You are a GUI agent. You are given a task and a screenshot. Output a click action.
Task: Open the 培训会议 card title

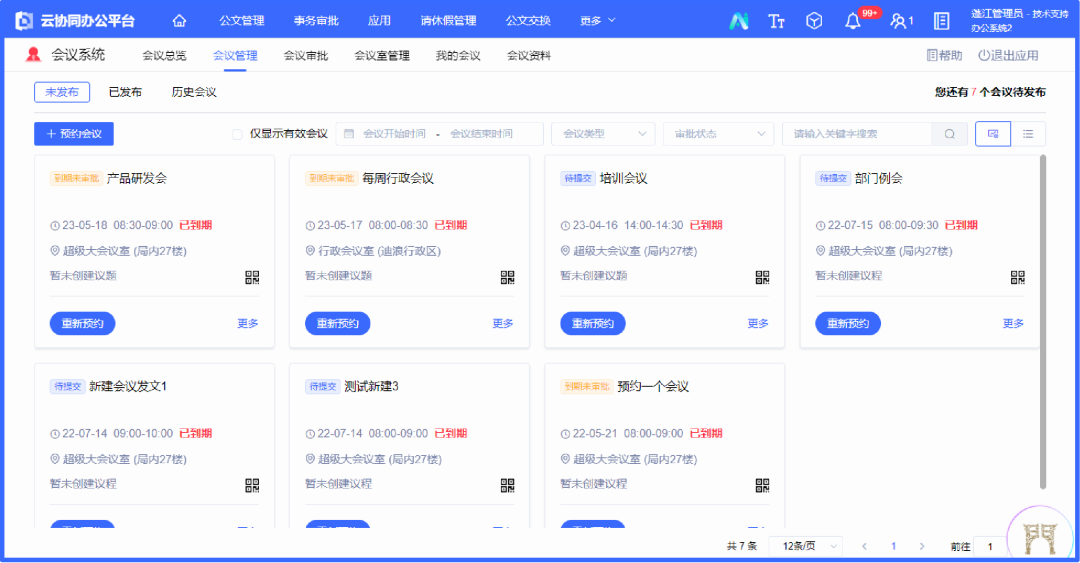pos(624,178)
